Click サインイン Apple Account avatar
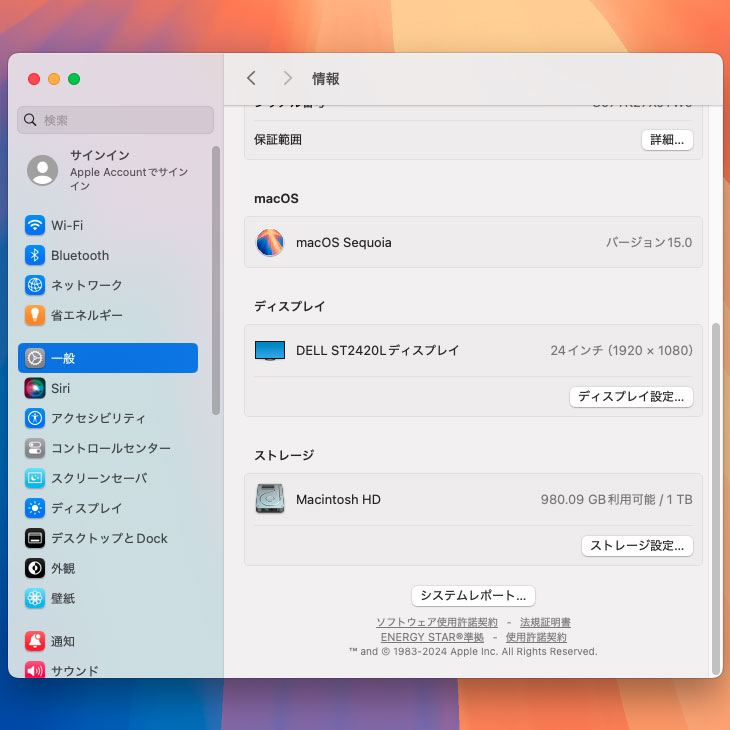The height and width of the screenshot is (730, 730). 42,170
